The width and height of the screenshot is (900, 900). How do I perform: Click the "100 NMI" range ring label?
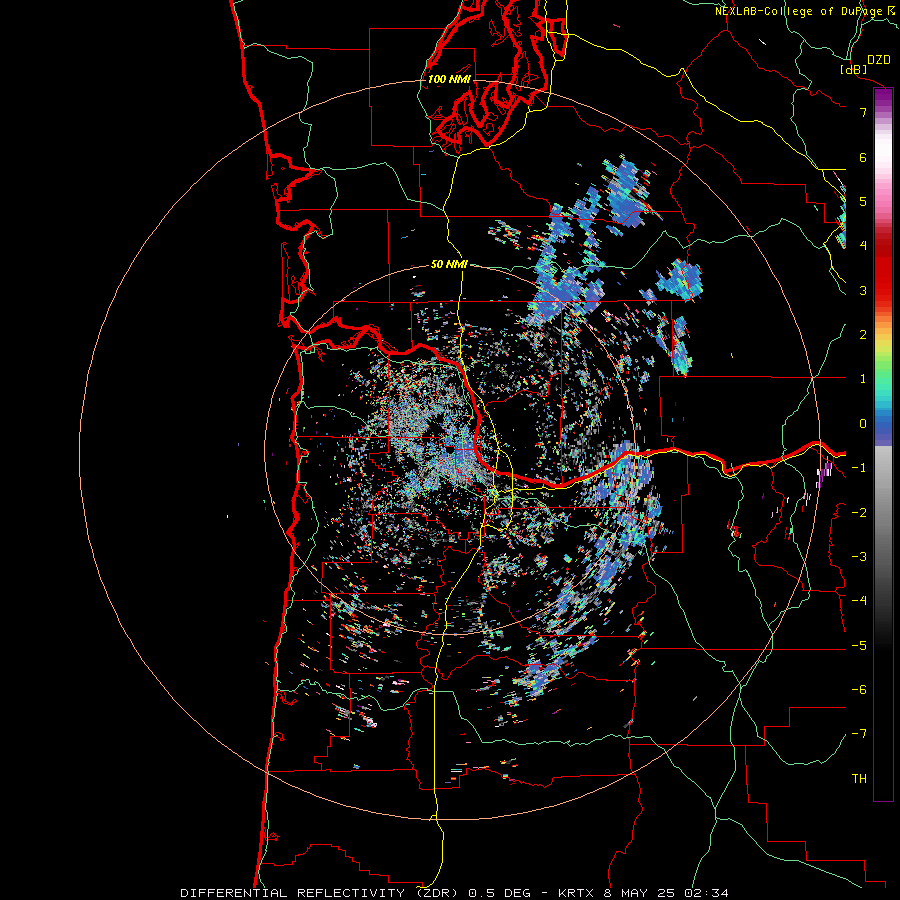point(449,79)
